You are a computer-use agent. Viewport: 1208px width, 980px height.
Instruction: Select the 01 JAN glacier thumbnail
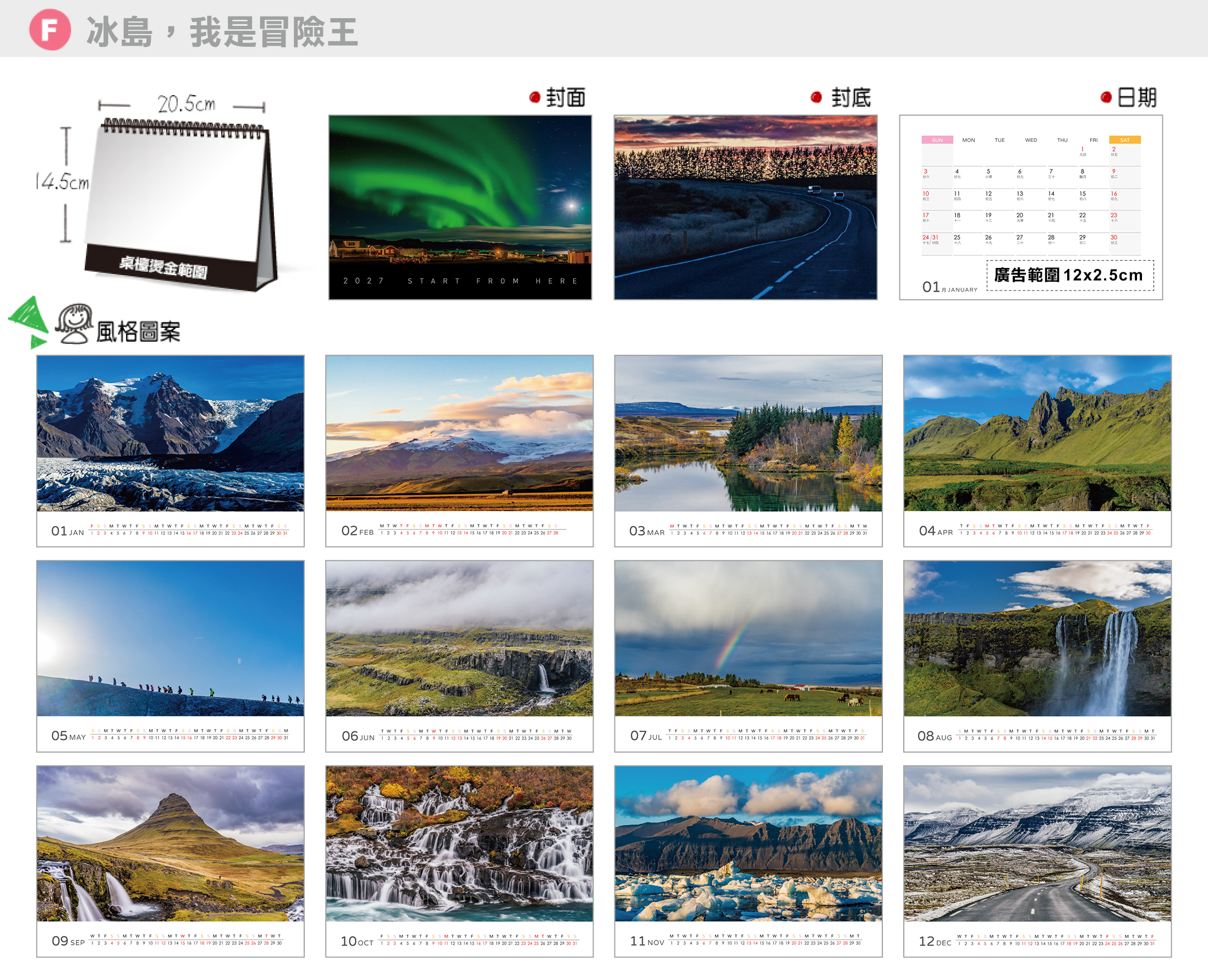(x=171, y=451)
